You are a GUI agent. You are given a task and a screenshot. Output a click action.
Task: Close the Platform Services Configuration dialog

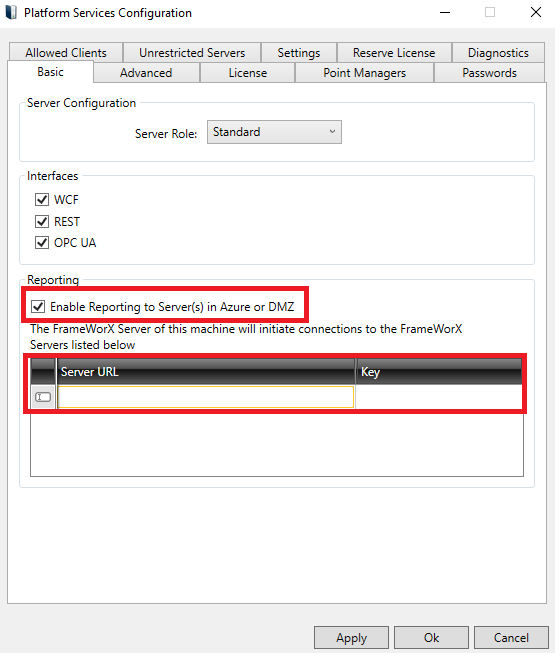[536, 12]
